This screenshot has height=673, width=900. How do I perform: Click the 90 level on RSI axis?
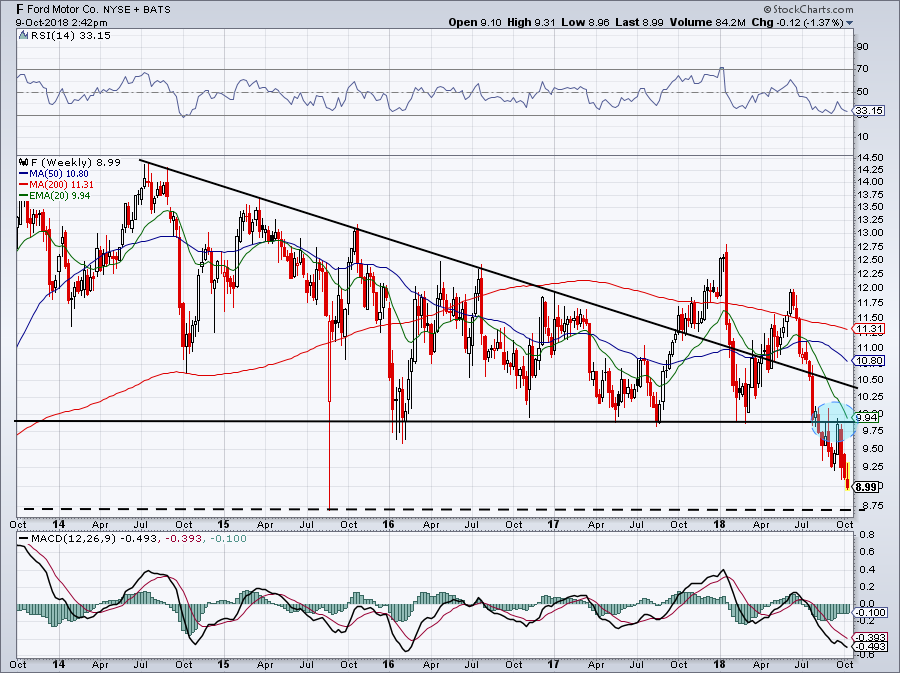click(x=862, y=46)
